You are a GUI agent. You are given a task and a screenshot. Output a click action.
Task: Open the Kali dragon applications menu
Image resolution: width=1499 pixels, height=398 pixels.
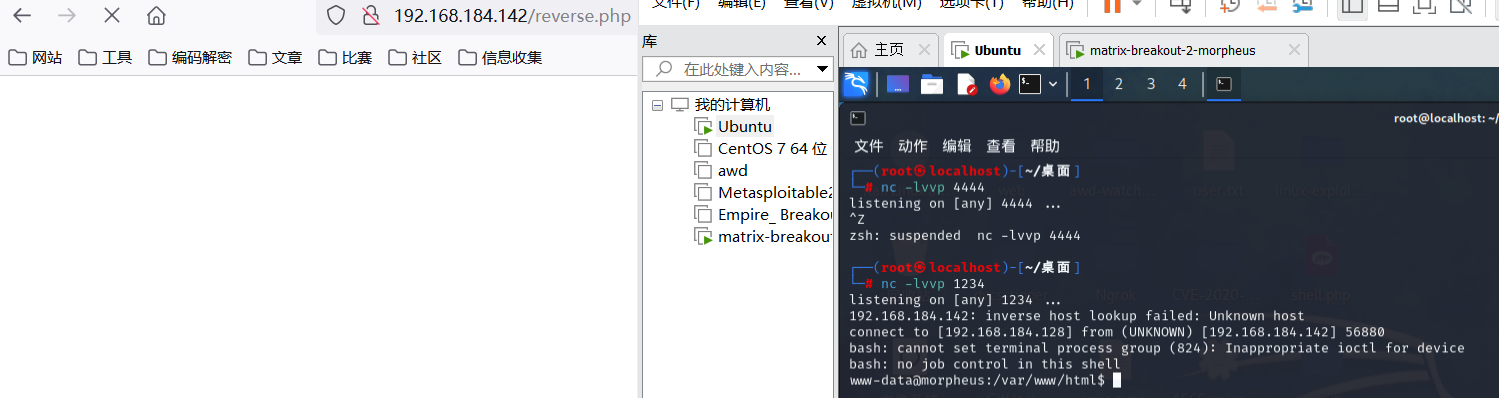click(855, 84)
